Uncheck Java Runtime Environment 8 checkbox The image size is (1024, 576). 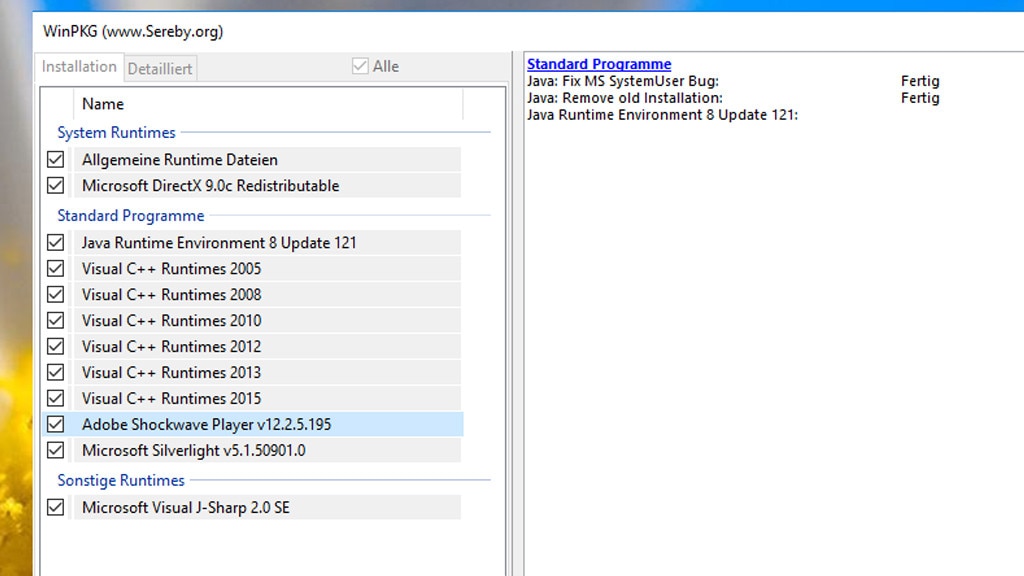click(56, 242)
